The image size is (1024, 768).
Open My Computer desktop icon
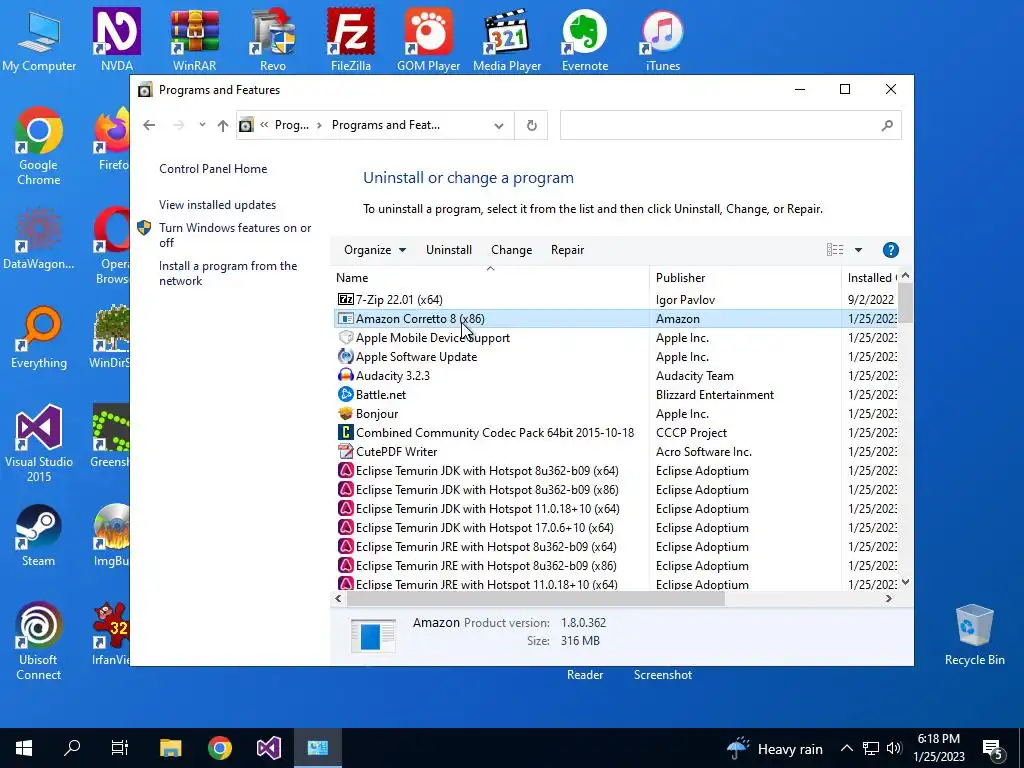pos(39,39)
